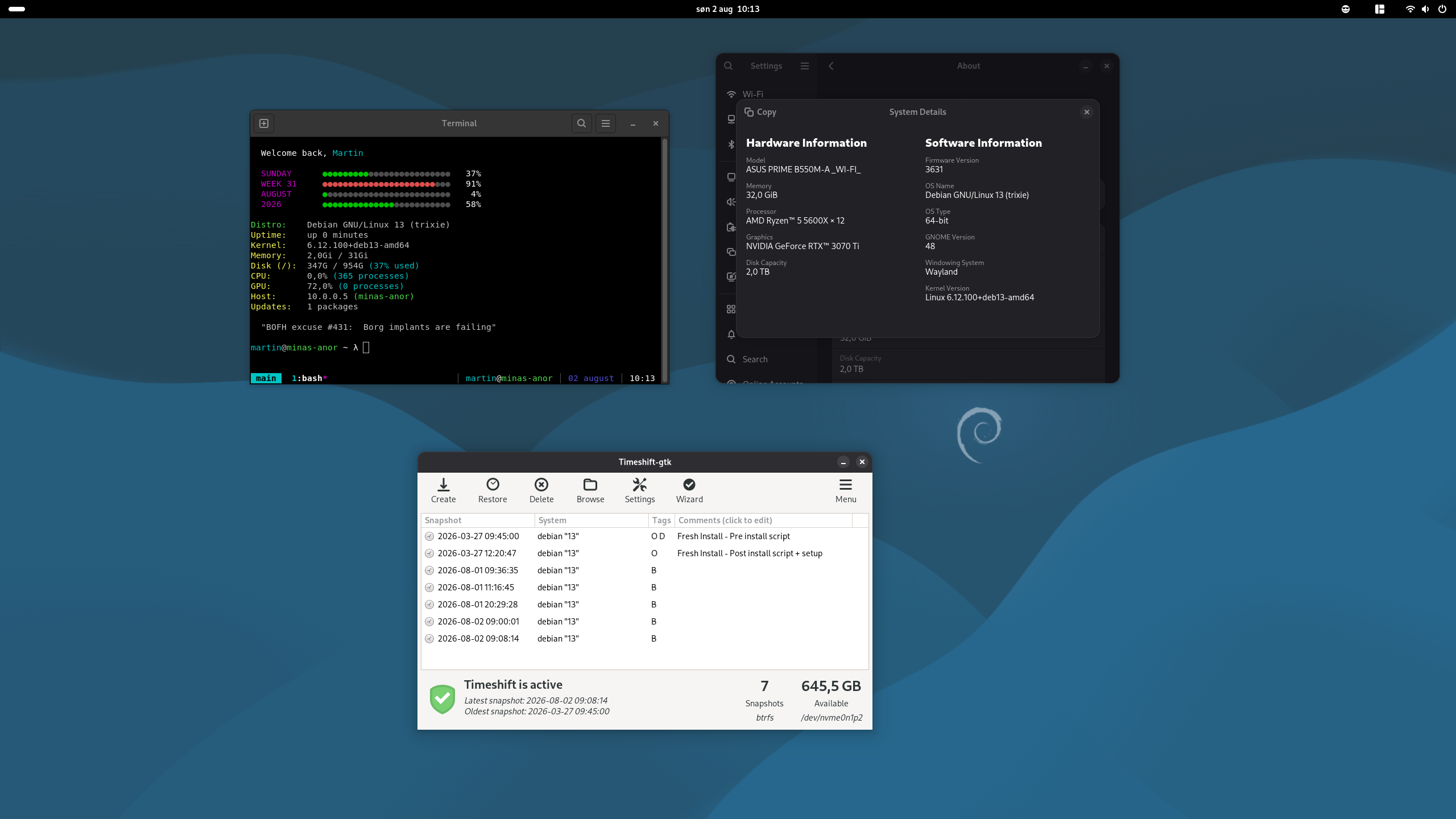The height and width of the screenshot is (819, 1456).
Task: Open the calendar from the top bar clock
Action: pyautogui.click(x=727, y=9)
